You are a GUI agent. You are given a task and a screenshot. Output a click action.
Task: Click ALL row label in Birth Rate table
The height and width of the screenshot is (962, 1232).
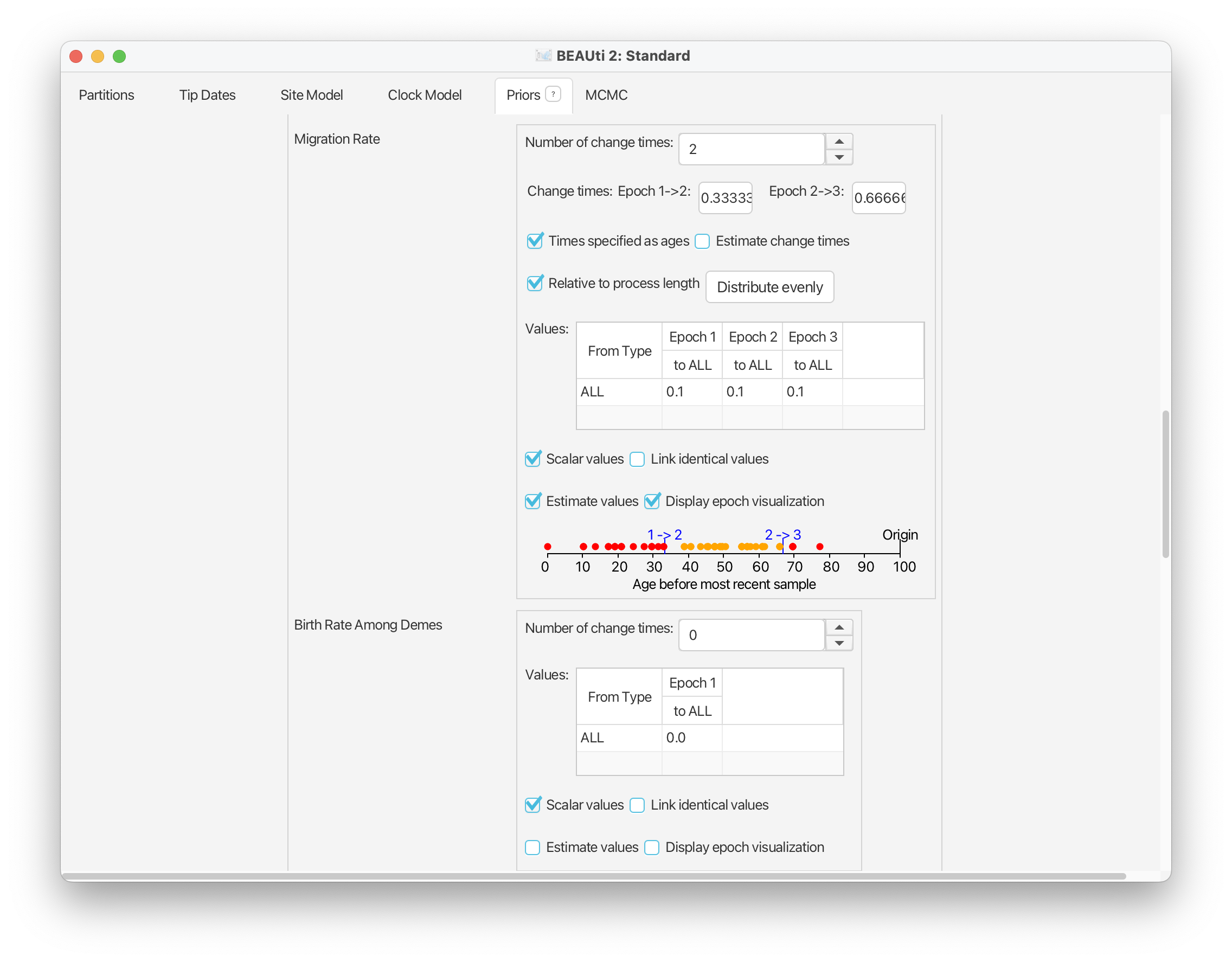(619, 737)
